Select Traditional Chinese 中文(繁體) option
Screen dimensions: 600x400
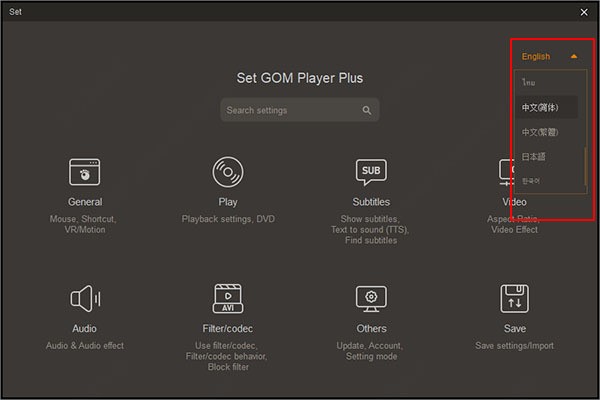tap(546, 132)
